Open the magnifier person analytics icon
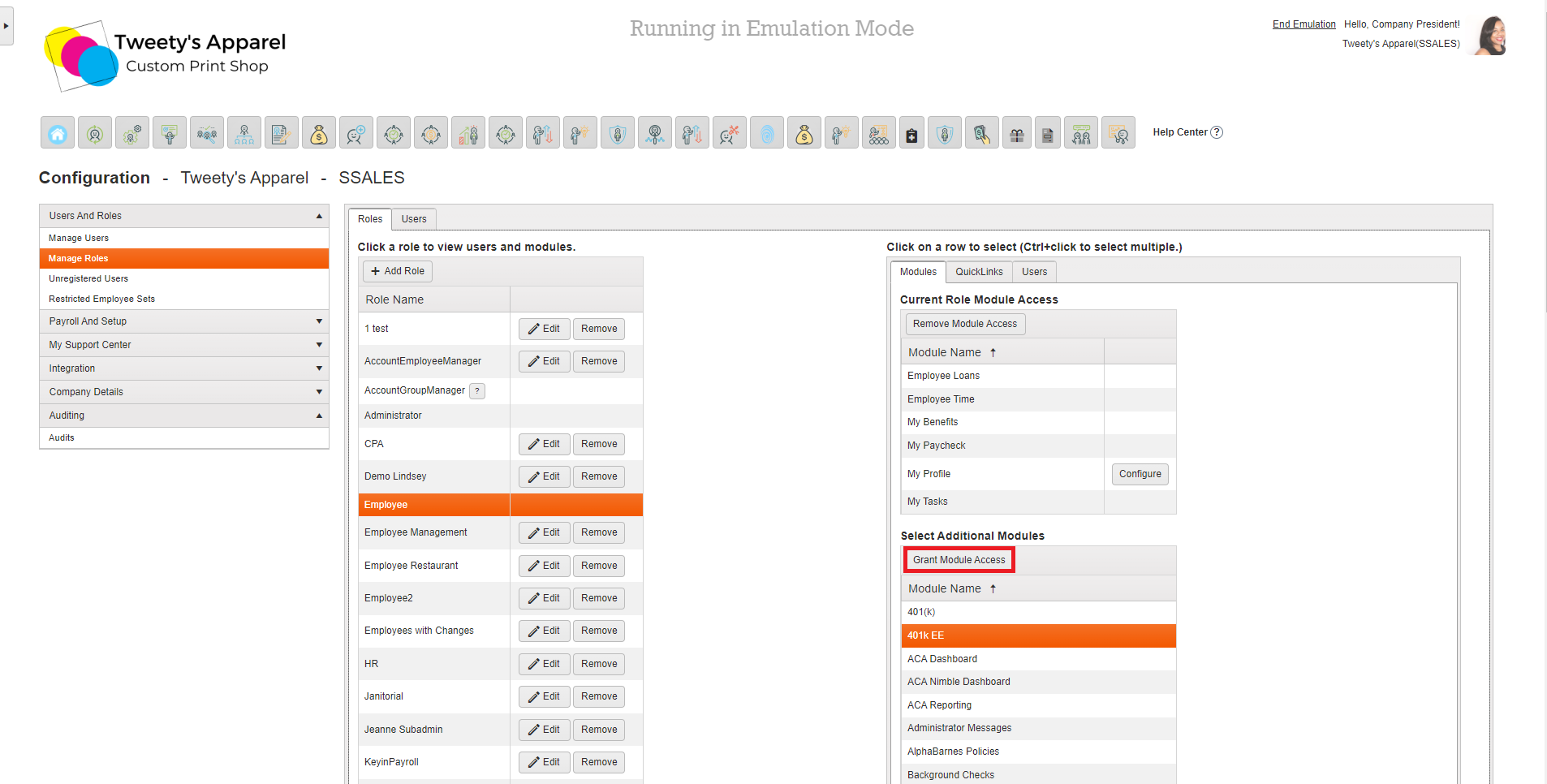The image size is (1547, 784). tap(655, 133)
